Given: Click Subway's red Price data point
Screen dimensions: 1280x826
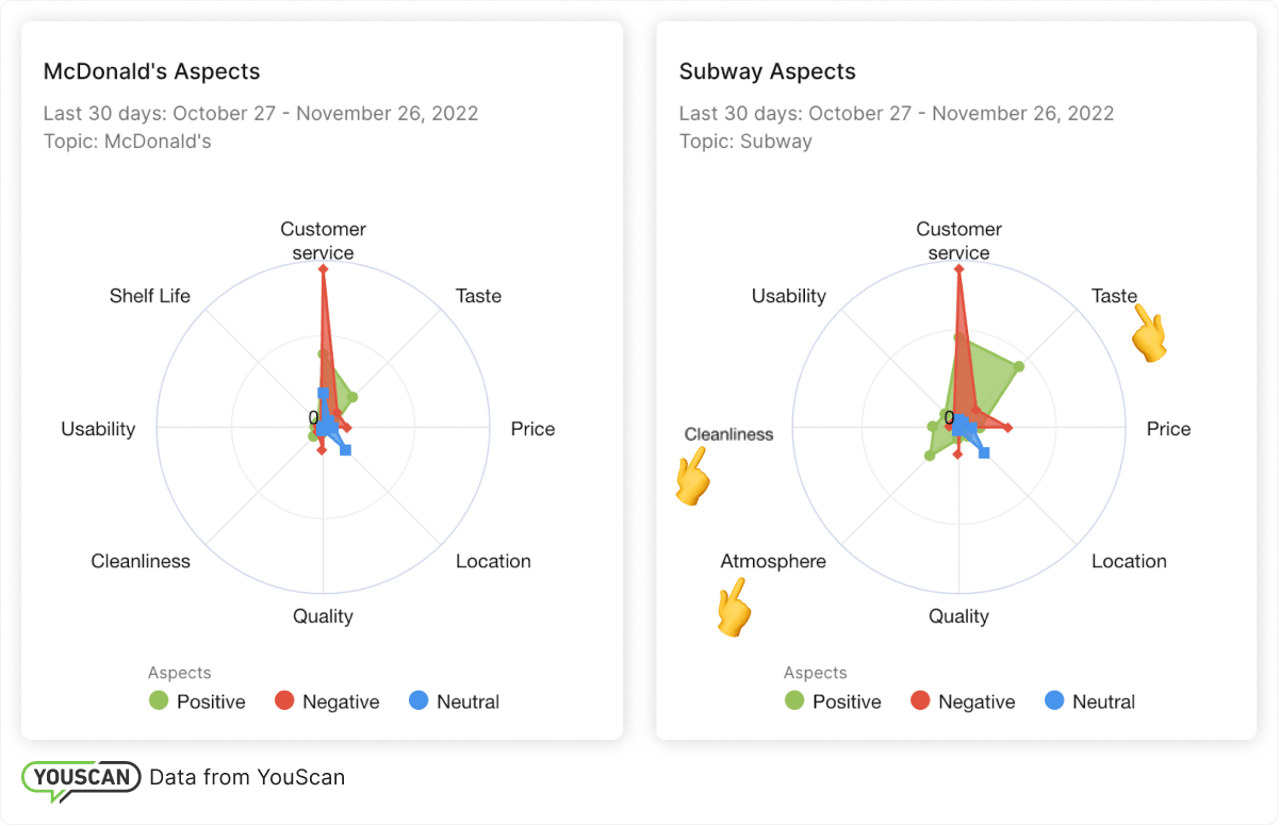Looking at the screenshot, I should pos(1008,428).
